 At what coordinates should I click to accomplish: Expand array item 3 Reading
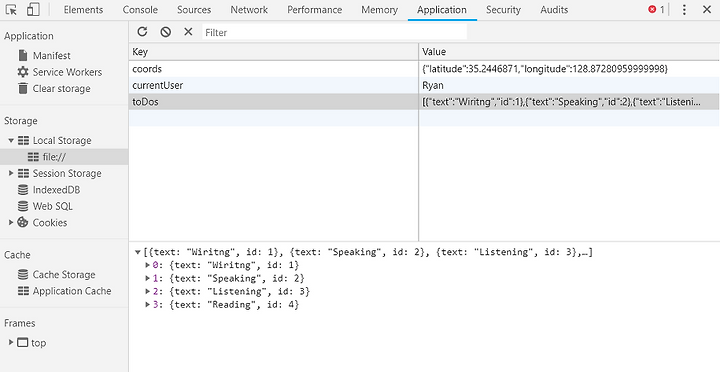148,304
